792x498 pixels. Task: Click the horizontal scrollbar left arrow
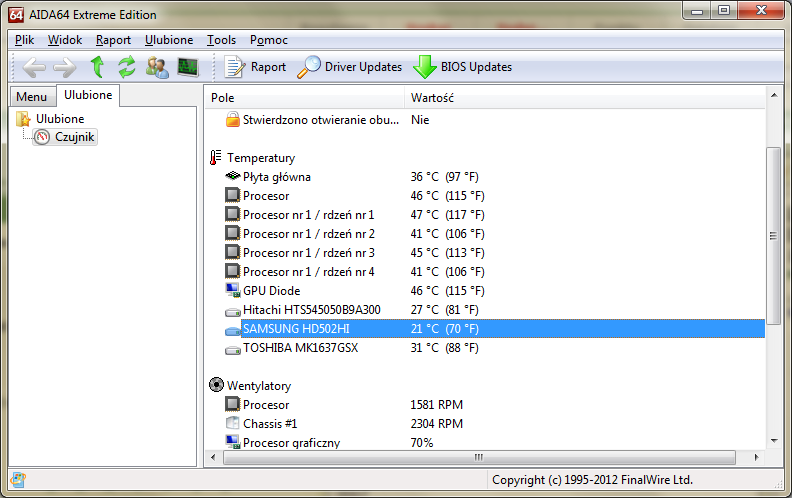point(213,458)
